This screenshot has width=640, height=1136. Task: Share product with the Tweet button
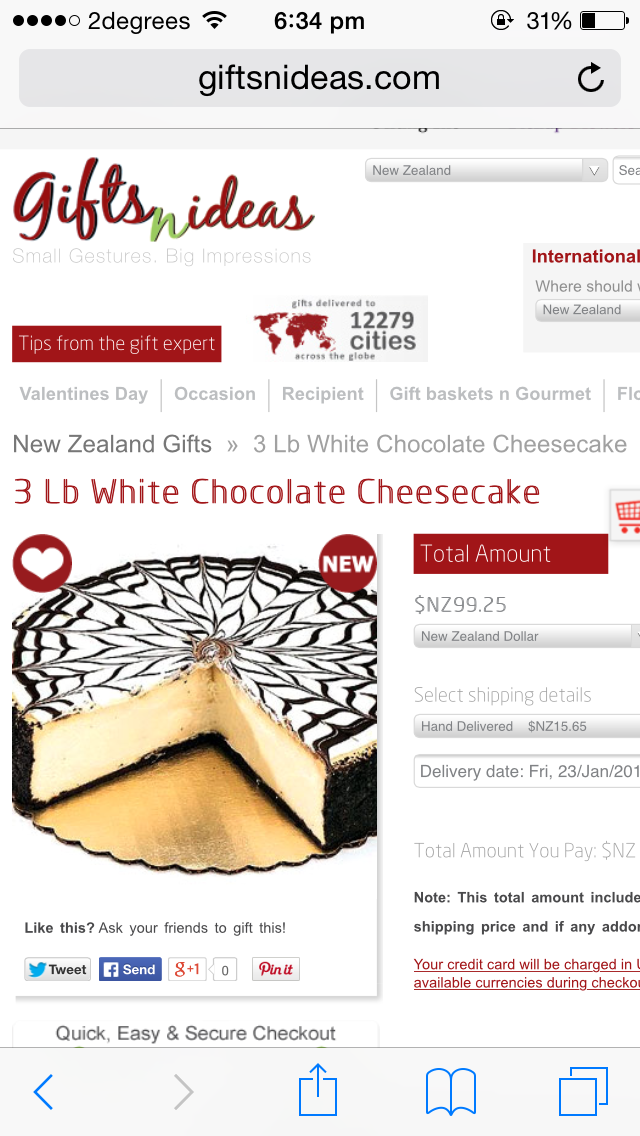coord(57,969)
